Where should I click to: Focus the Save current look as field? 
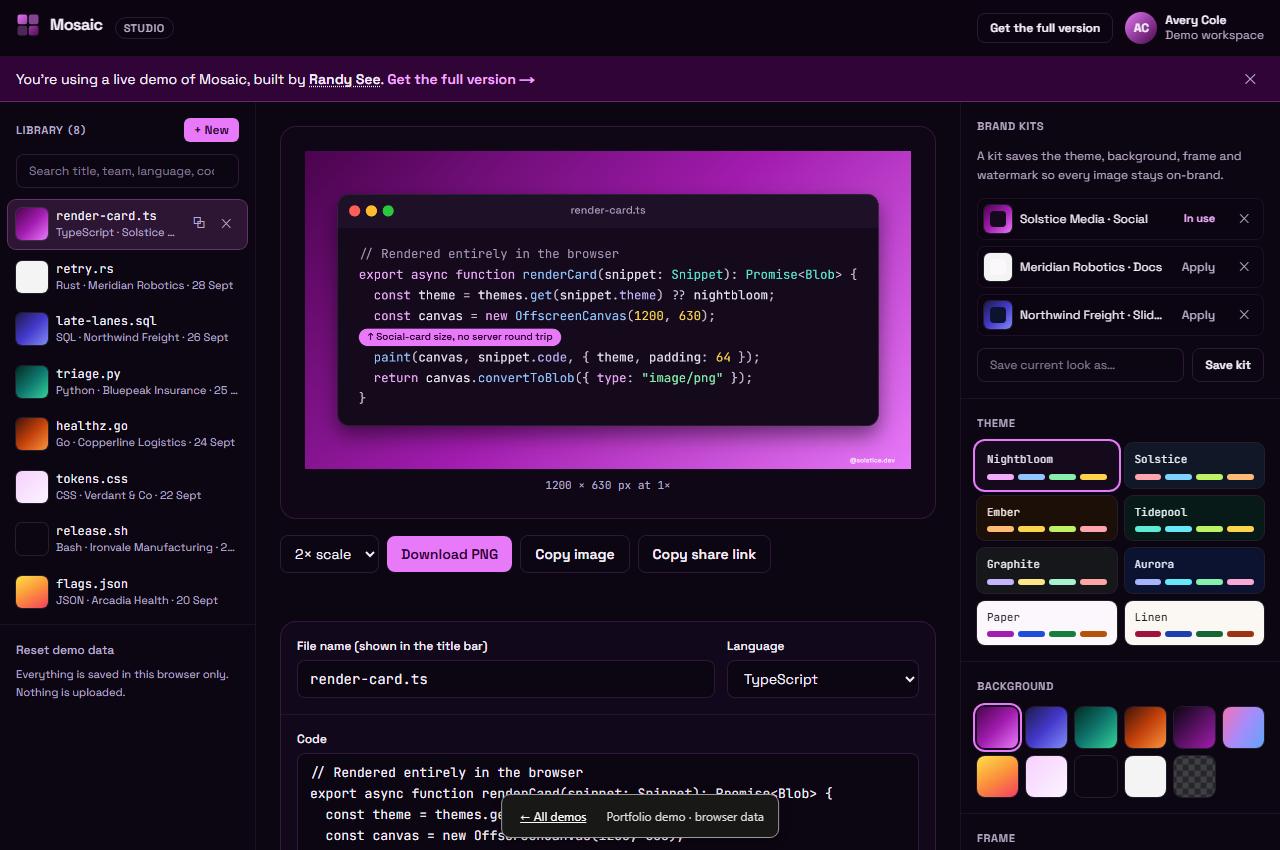click(x=1080, y=365)
